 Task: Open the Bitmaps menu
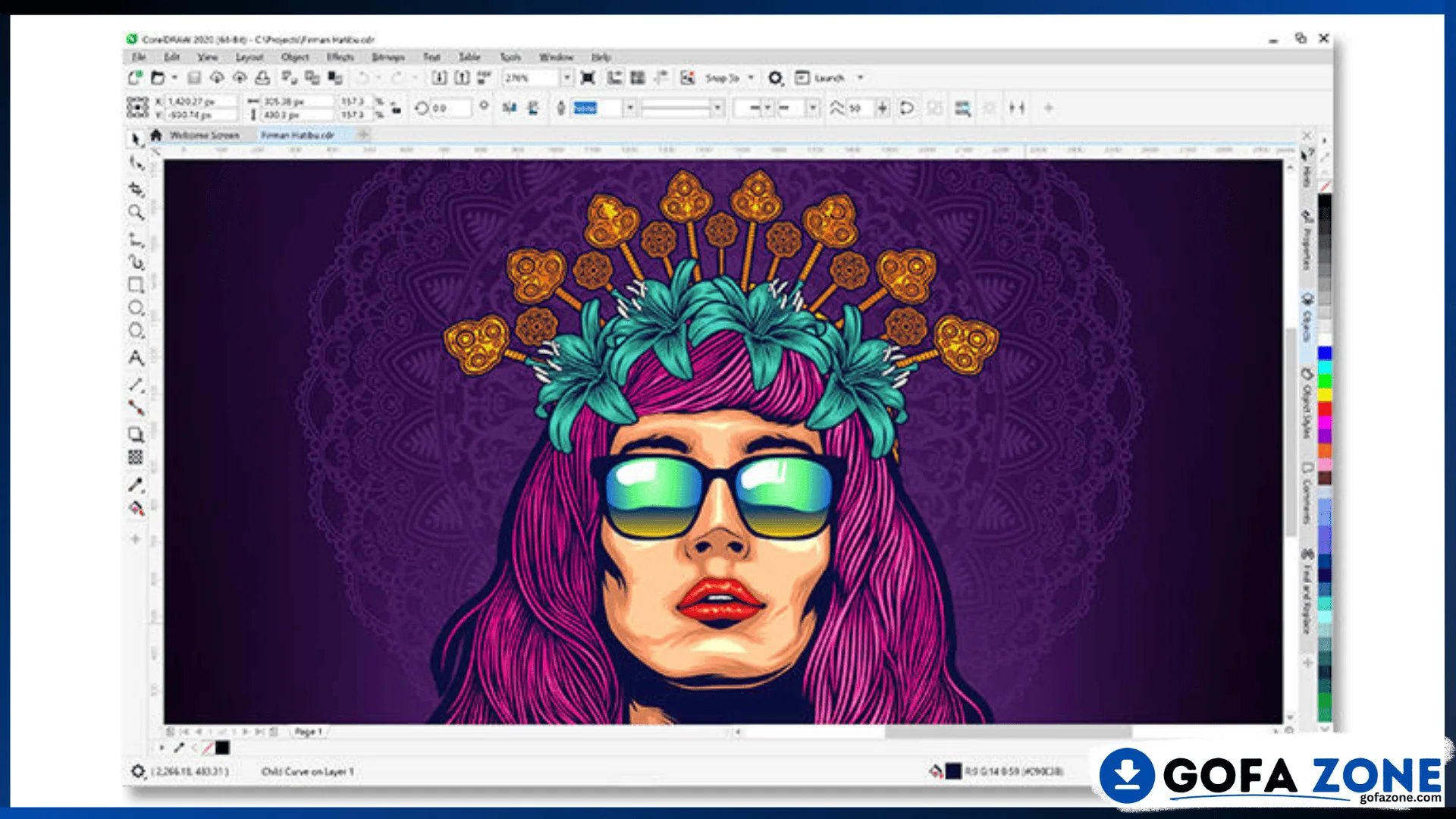click(388, 57)
